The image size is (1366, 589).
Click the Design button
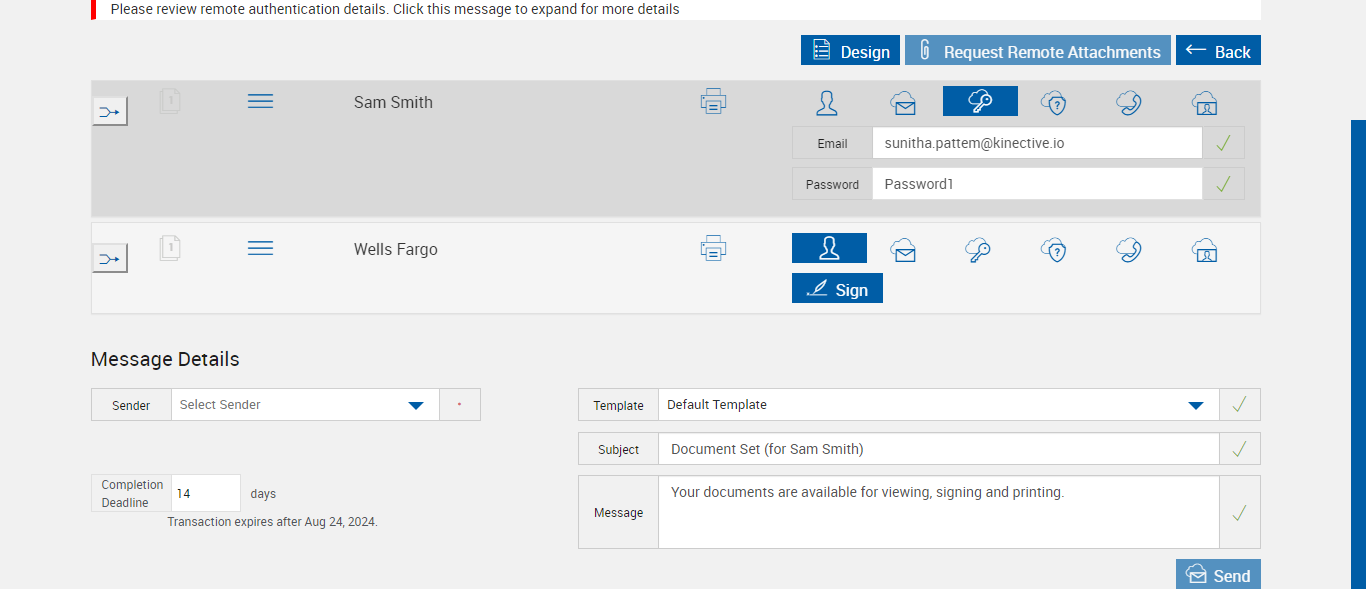click(850, 51)
